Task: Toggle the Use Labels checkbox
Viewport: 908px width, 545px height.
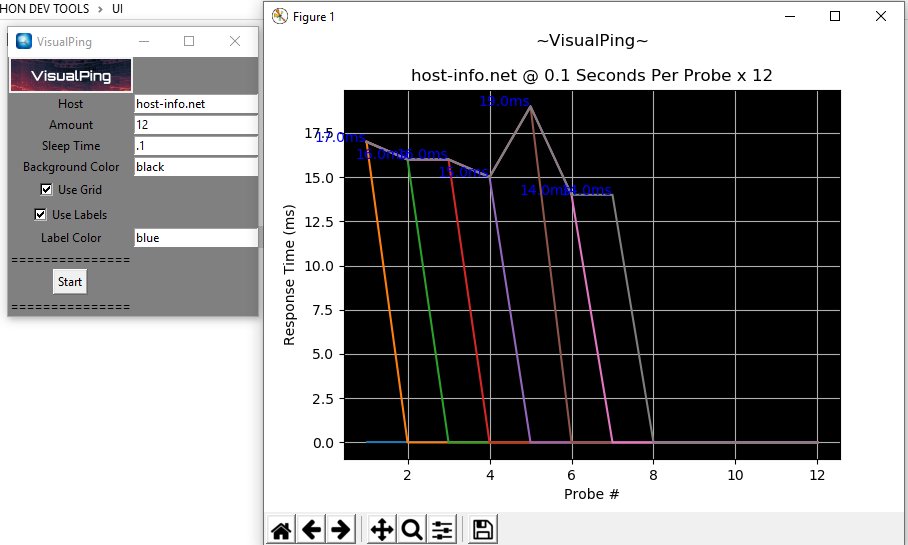Action: [40, 214]
